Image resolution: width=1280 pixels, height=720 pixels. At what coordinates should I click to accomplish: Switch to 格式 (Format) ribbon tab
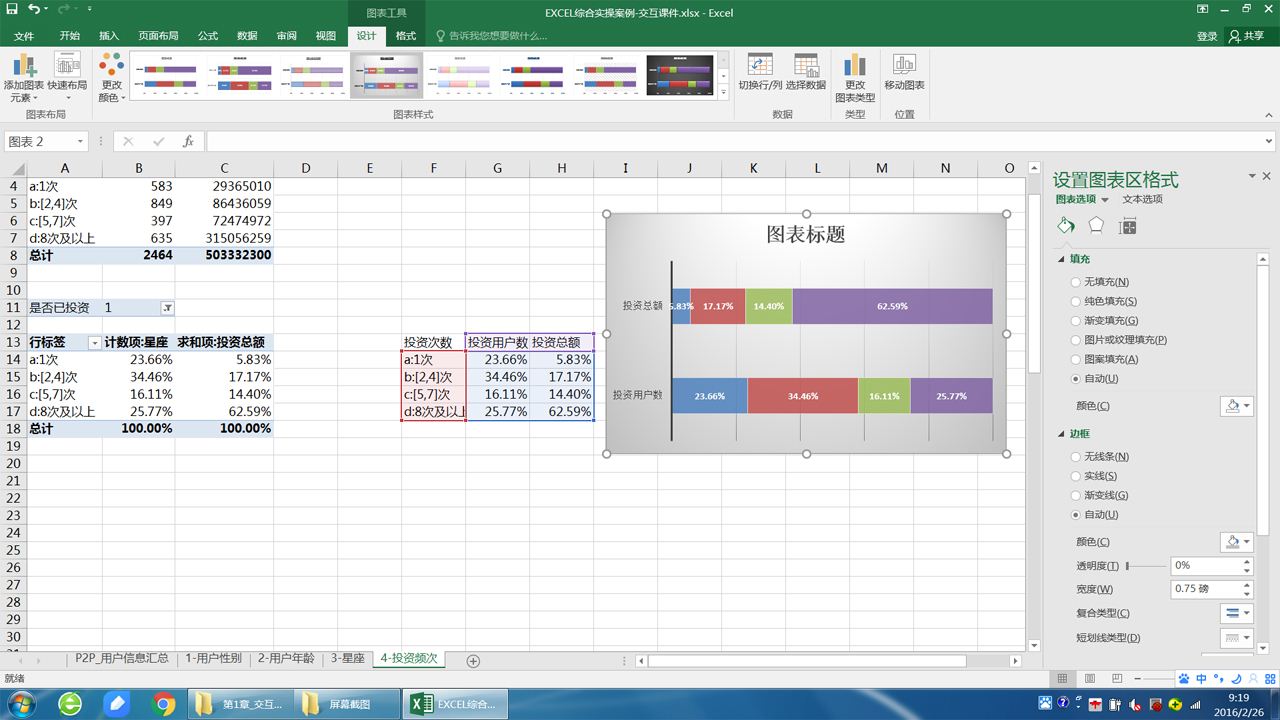(x=406, y=36)
